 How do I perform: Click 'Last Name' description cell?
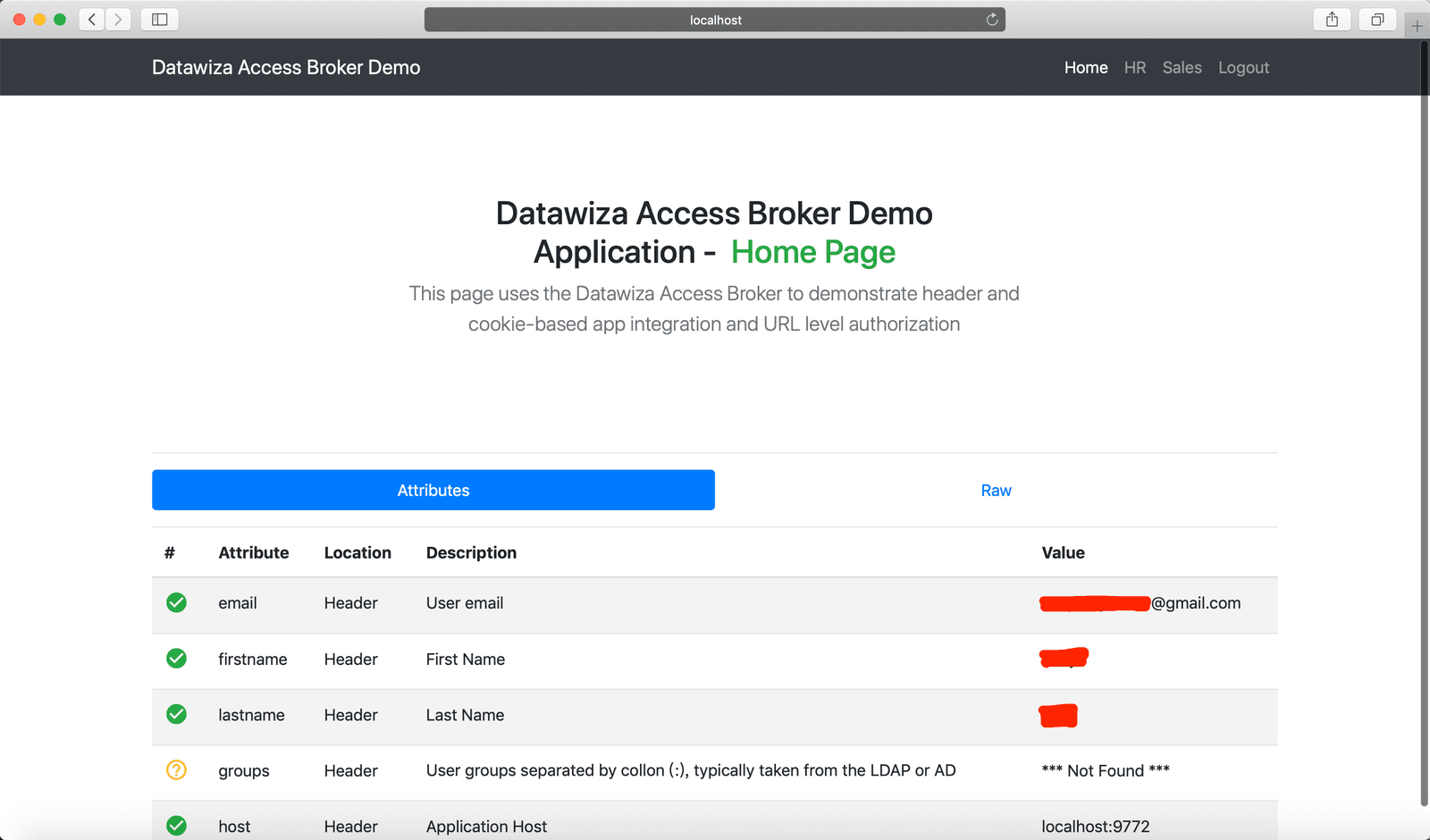[465, 715]
